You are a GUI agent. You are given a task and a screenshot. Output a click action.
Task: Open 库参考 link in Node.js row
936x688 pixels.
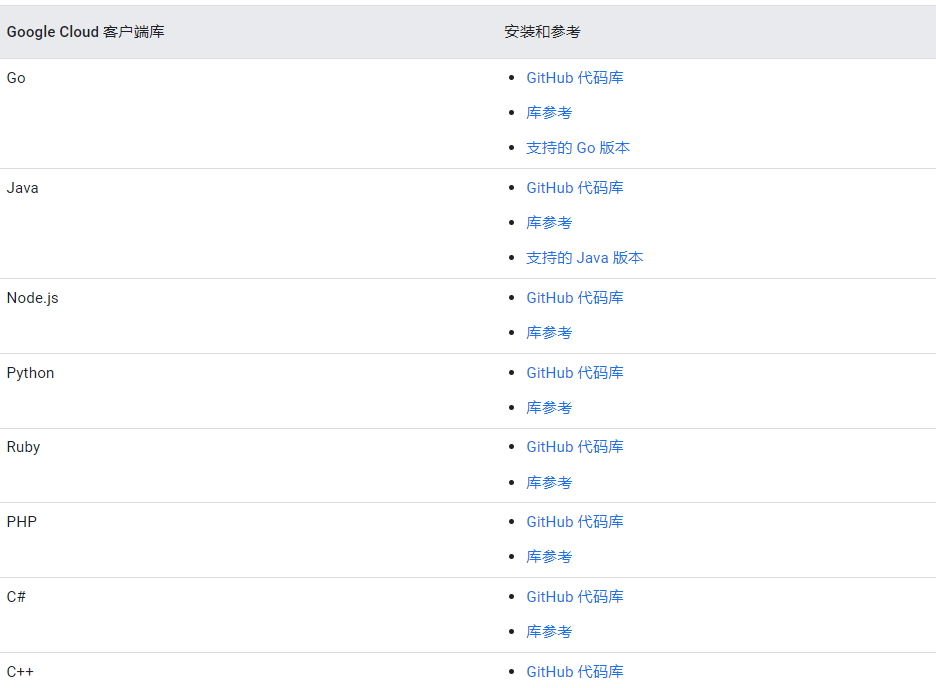pos(549,332)
